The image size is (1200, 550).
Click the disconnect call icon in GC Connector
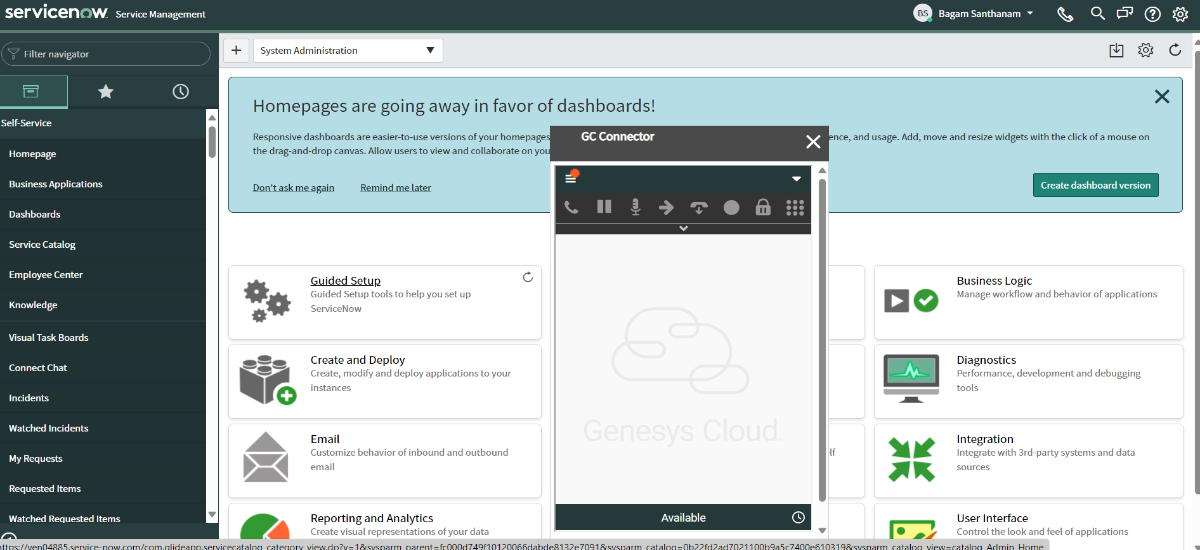pyautogui.click(x=699, y=207)
